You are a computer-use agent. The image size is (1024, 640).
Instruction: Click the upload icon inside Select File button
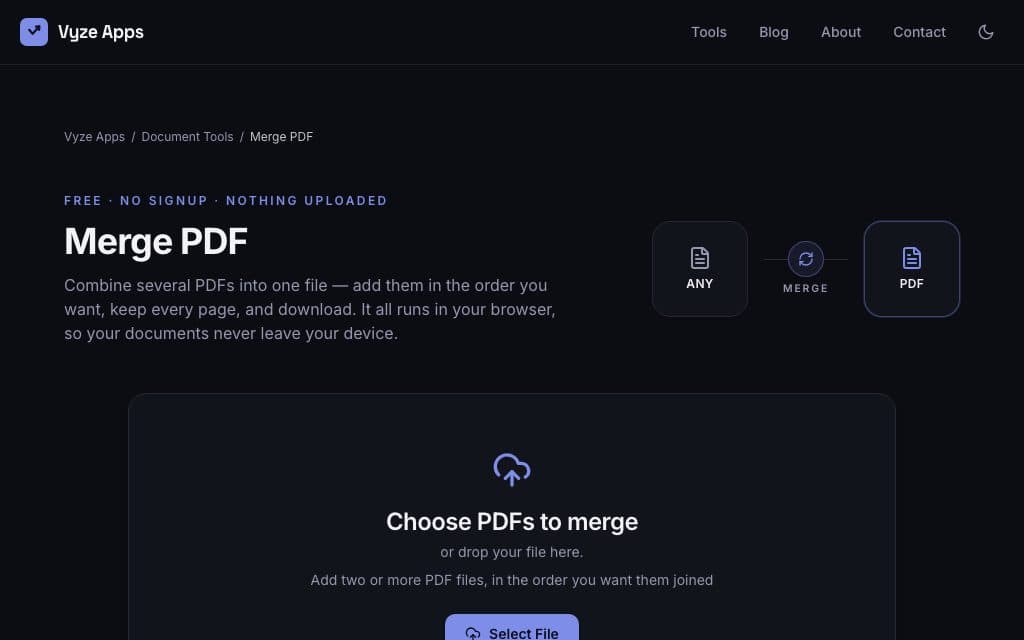[x=473, y=633]
